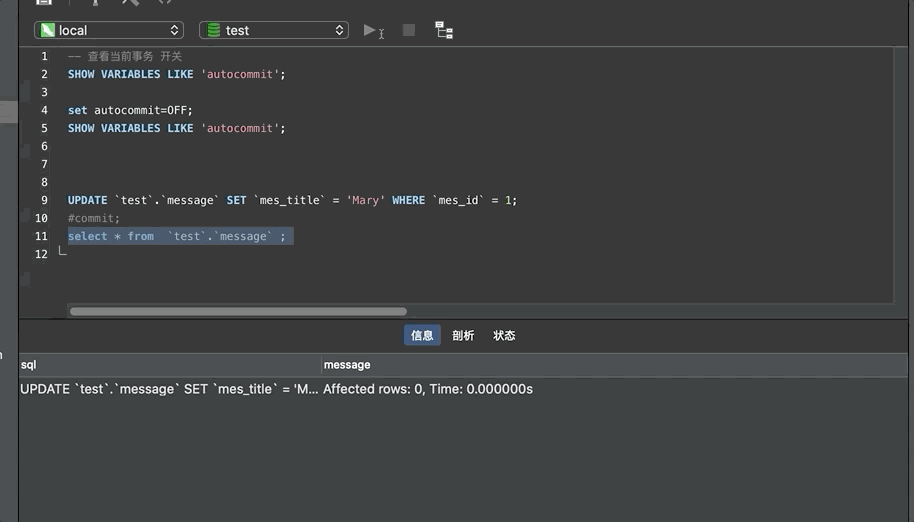Click line 2 SHOW VARIABLES LIKE statement
Image resolution: width=914 pixels, height=522 pixels.
coord(177,74)
